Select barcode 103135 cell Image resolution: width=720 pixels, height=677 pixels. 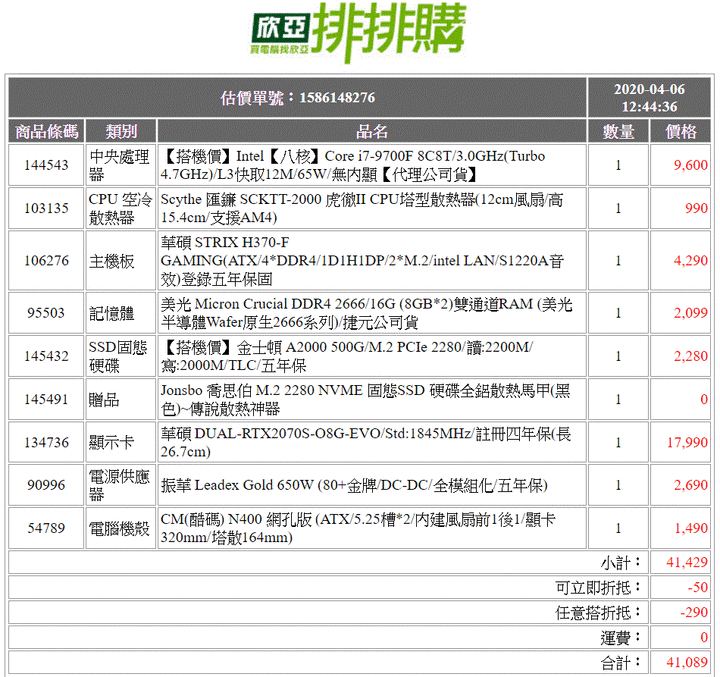tap(46, 208)
